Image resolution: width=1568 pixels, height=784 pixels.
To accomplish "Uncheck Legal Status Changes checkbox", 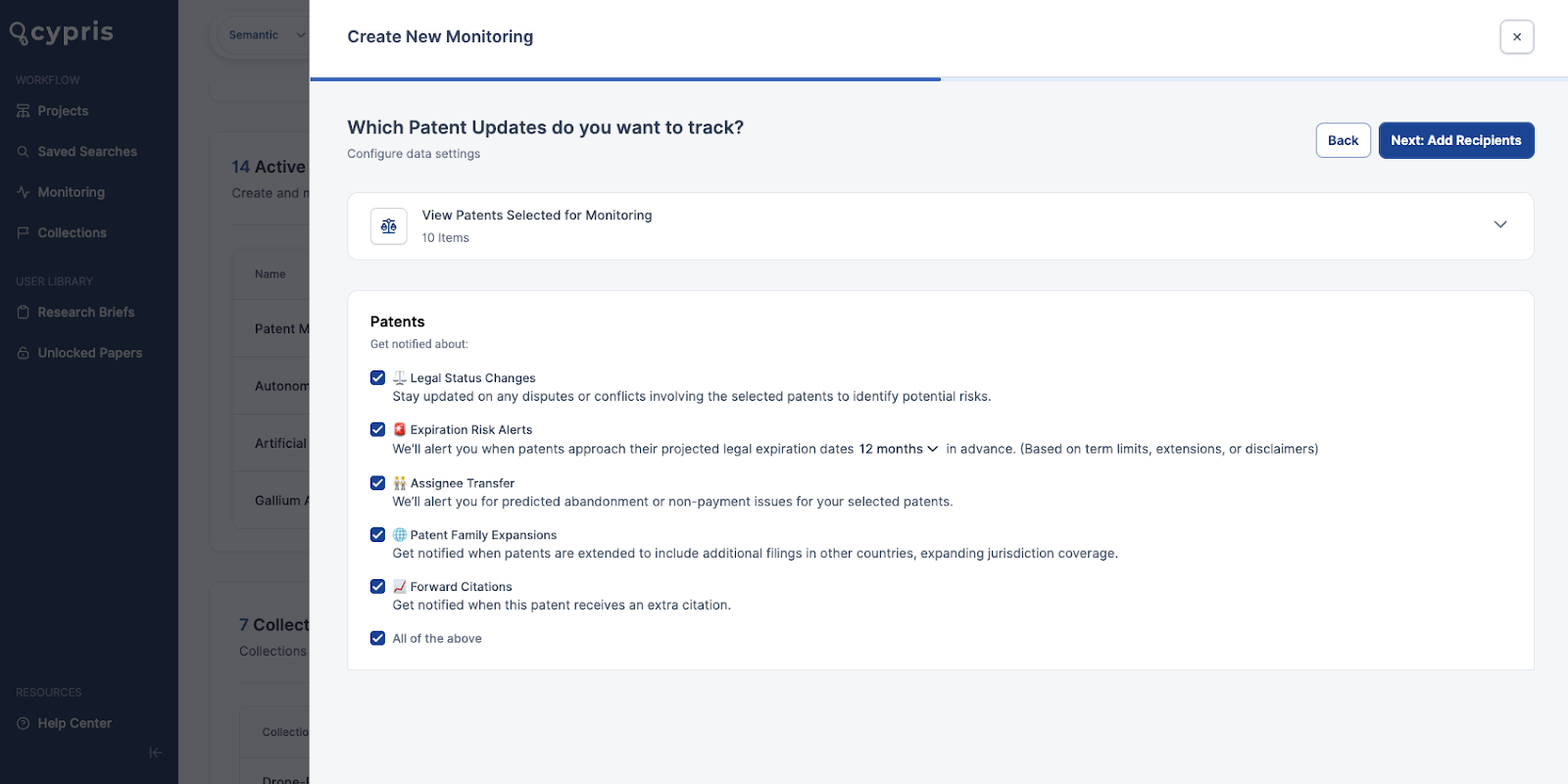I will (377, 378).
